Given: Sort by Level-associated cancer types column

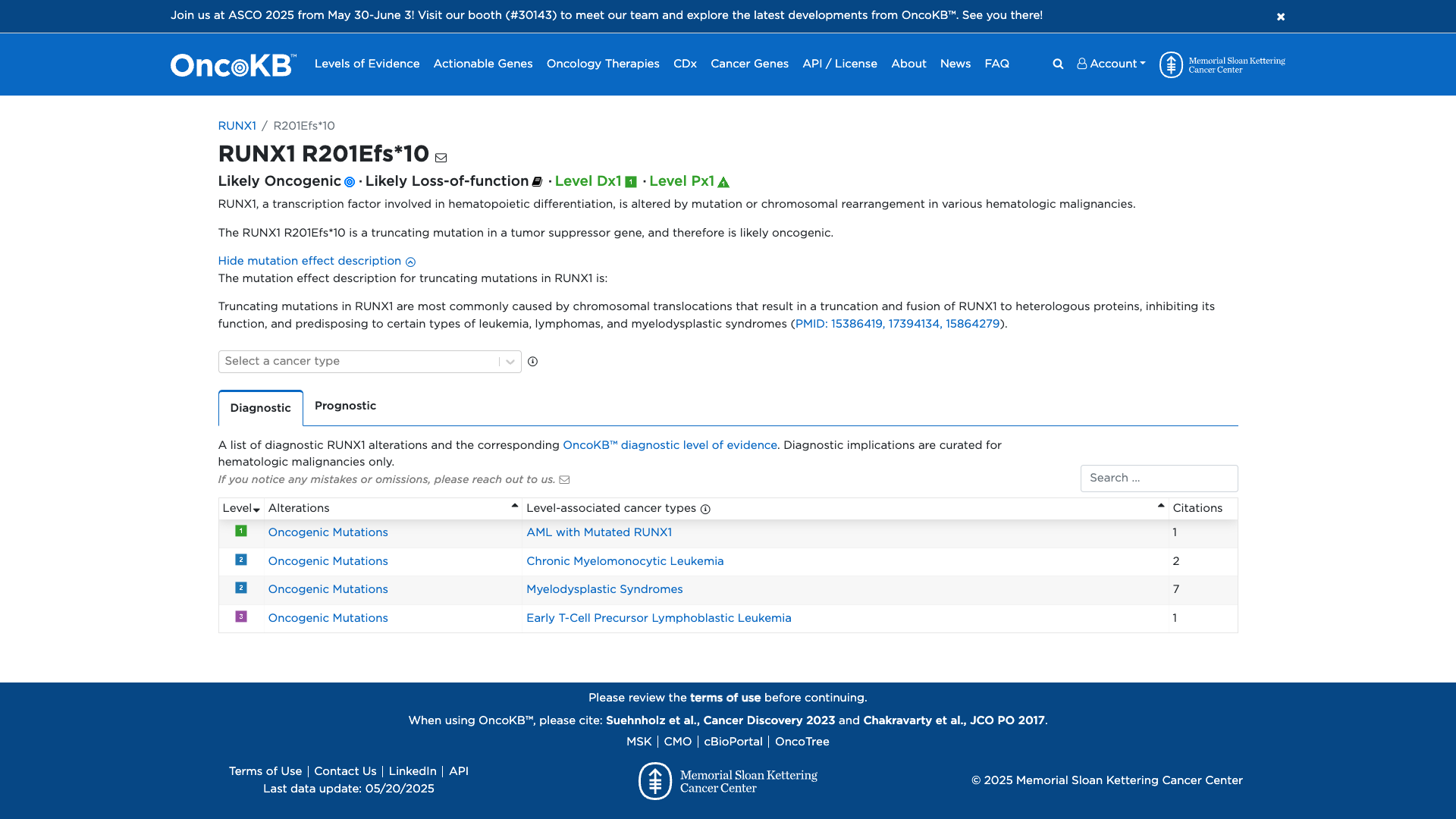Looking at the screenshot, I should pyautogui.click(x=845, y=509).
